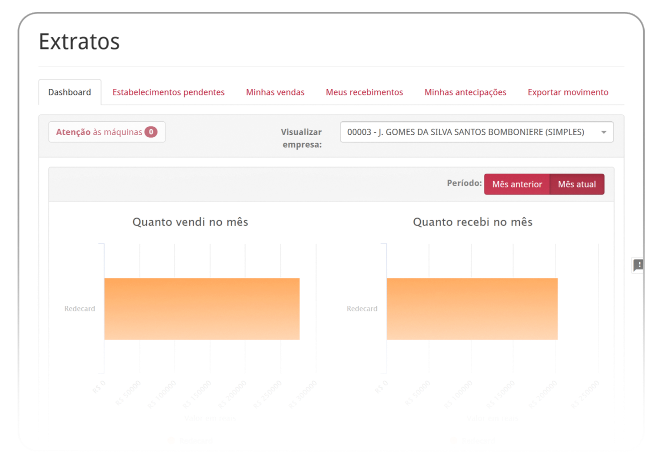Open the Minhas antecipações tab

click(465, 92)
